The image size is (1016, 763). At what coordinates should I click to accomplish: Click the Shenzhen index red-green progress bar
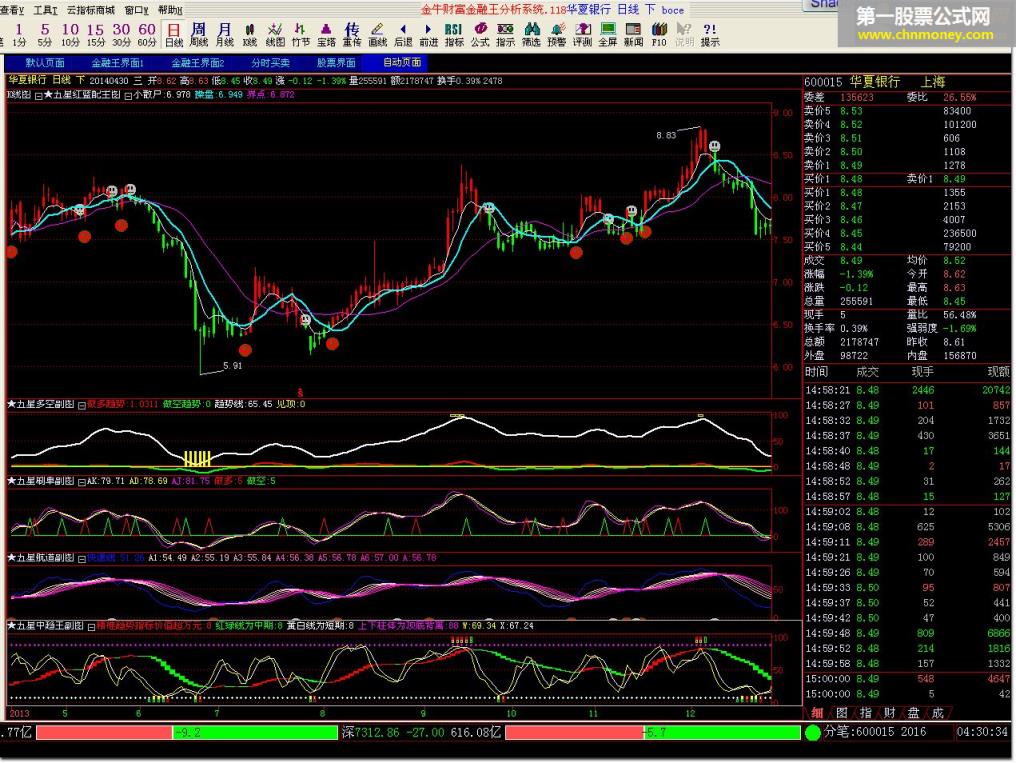tap(652, 733)
